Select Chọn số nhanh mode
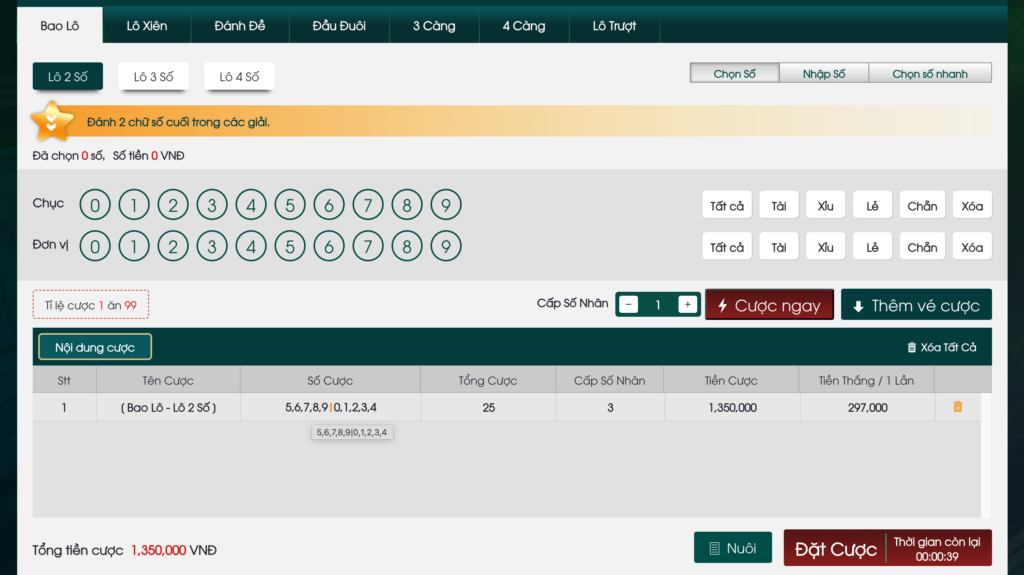Image resolution: width=1024 pixels, height=575 pixels. [x=930, y=74]
